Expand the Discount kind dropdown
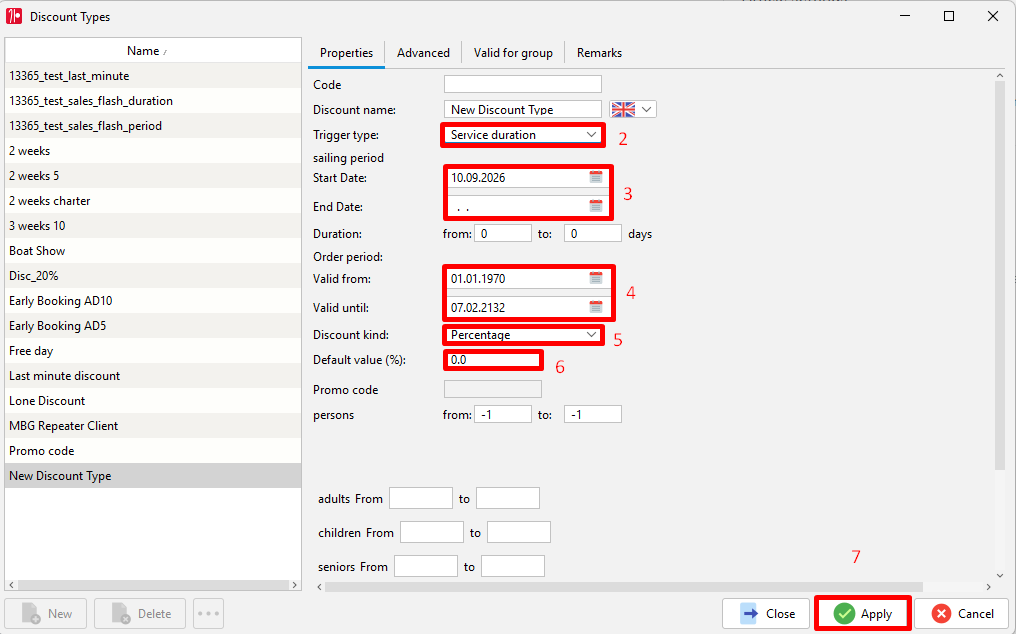The height and width of the screenshot is (634, 1016). click(x=592, y=335)
